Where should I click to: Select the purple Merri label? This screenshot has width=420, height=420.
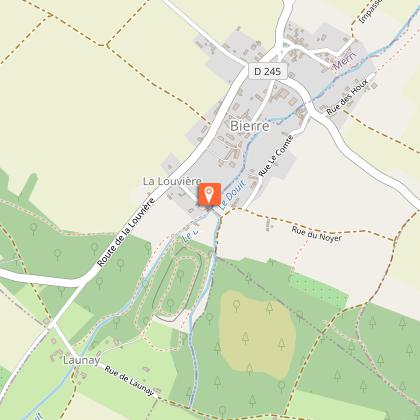pos(345,60)
